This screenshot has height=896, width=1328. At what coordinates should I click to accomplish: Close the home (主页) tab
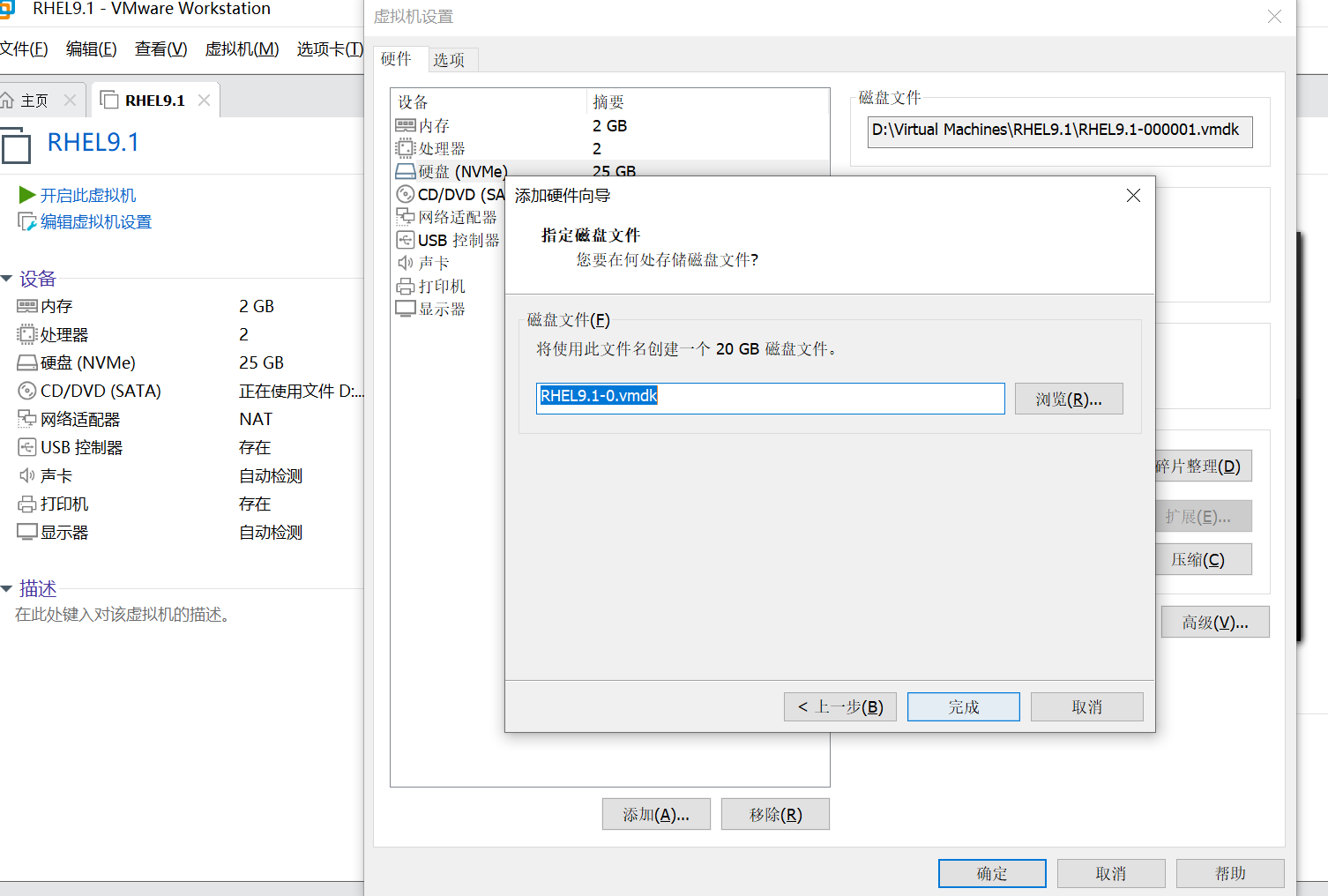click(x=70, y=100)
